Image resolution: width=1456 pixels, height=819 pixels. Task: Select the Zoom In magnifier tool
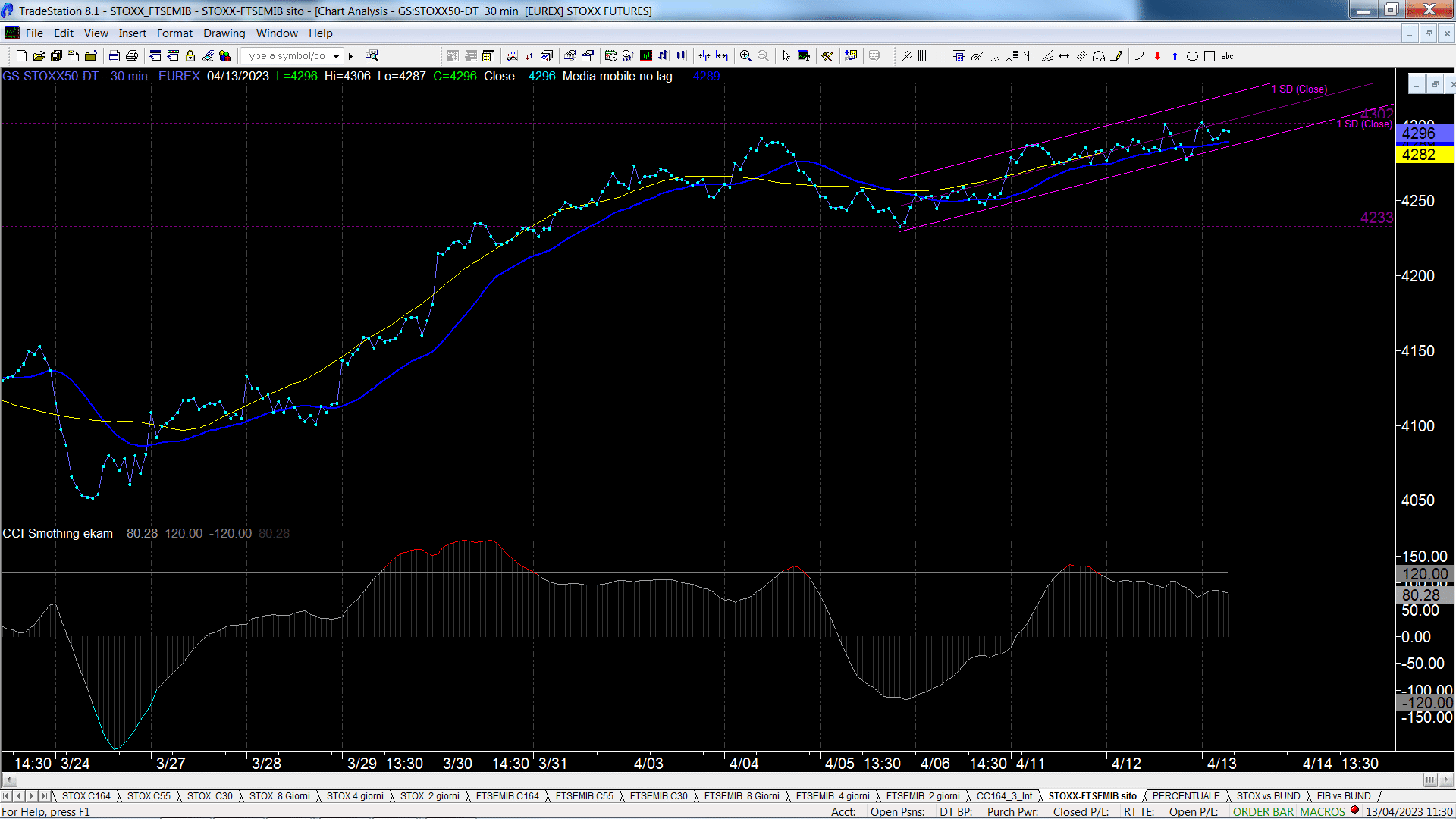pyautogui.click(x=745, y=55)
